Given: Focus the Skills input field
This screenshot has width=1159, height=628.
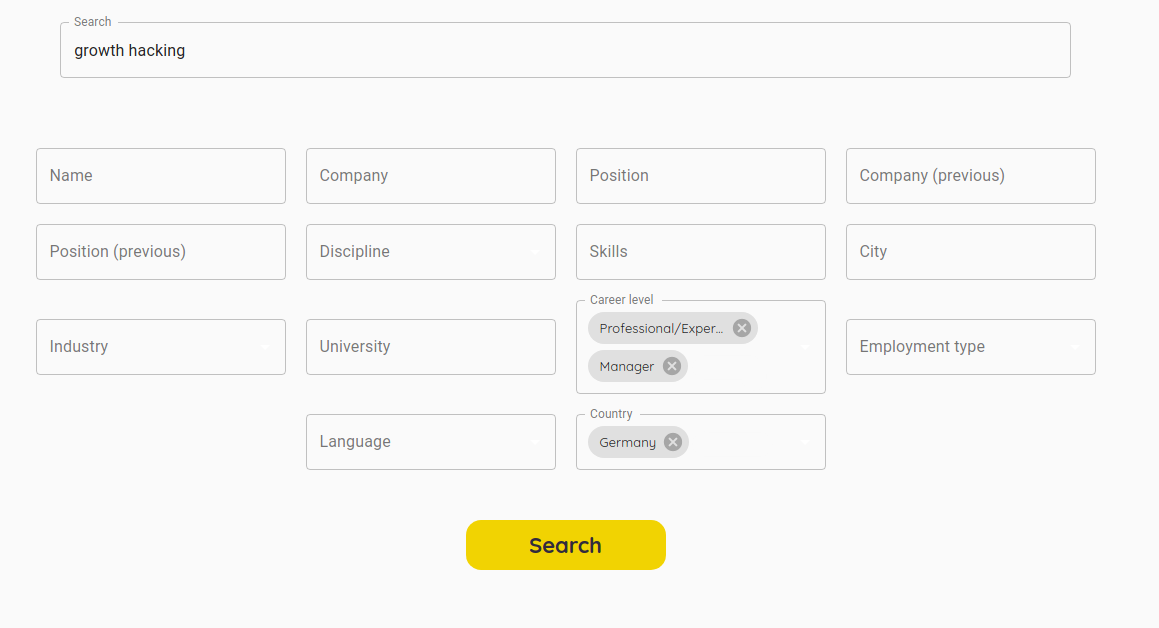Looking at the screenshot, I should [701, 252].
